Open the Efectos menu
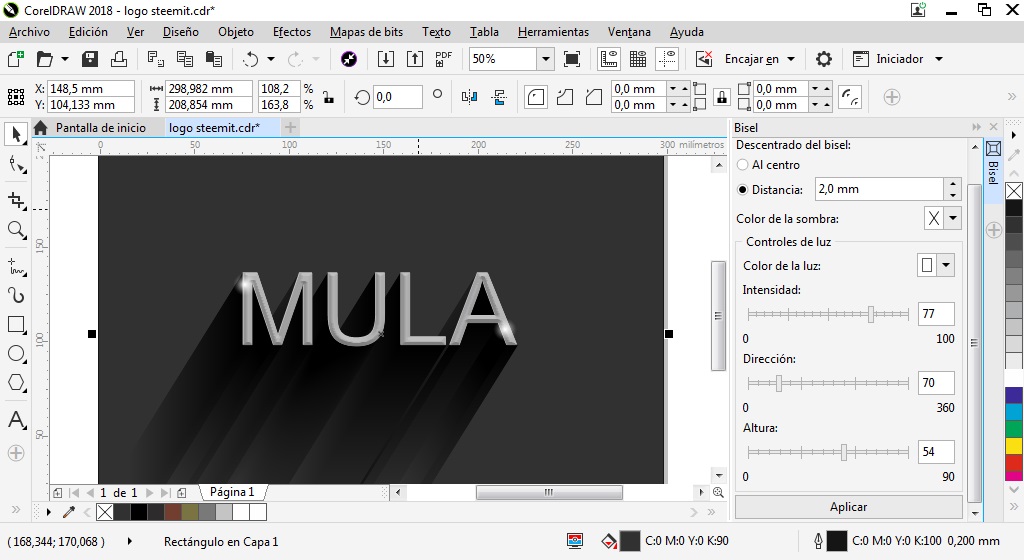The width and height of the screenshot is (1024, 560). tap(292, 32)
